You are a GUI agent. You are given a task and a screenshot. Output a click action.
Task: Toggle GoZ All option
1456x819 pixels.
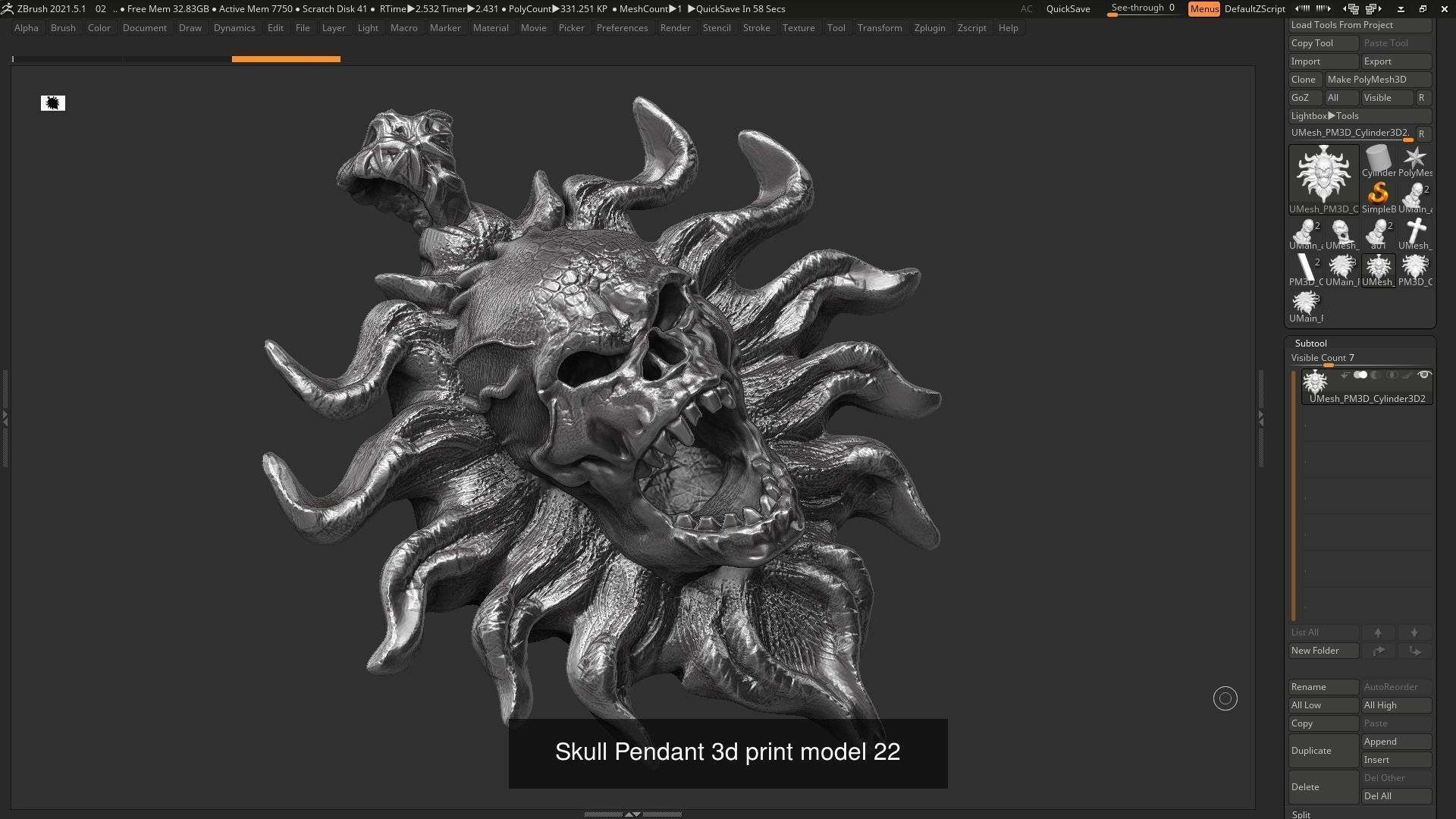click(1341, 98)
